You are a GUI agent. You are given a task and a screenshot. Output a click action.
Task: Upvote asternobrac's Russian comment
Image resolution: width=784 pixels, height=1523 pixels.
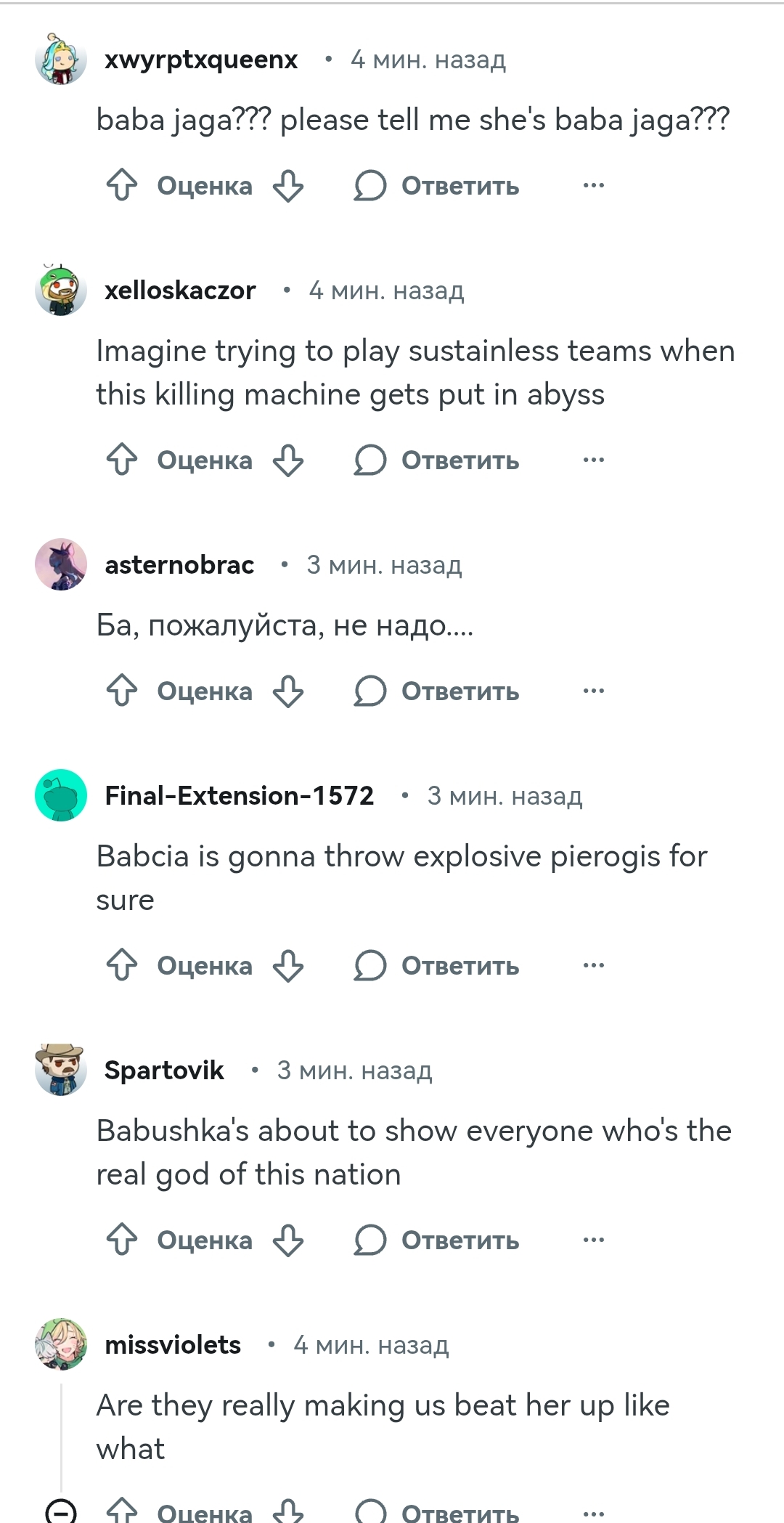click(x=122, y=691)
